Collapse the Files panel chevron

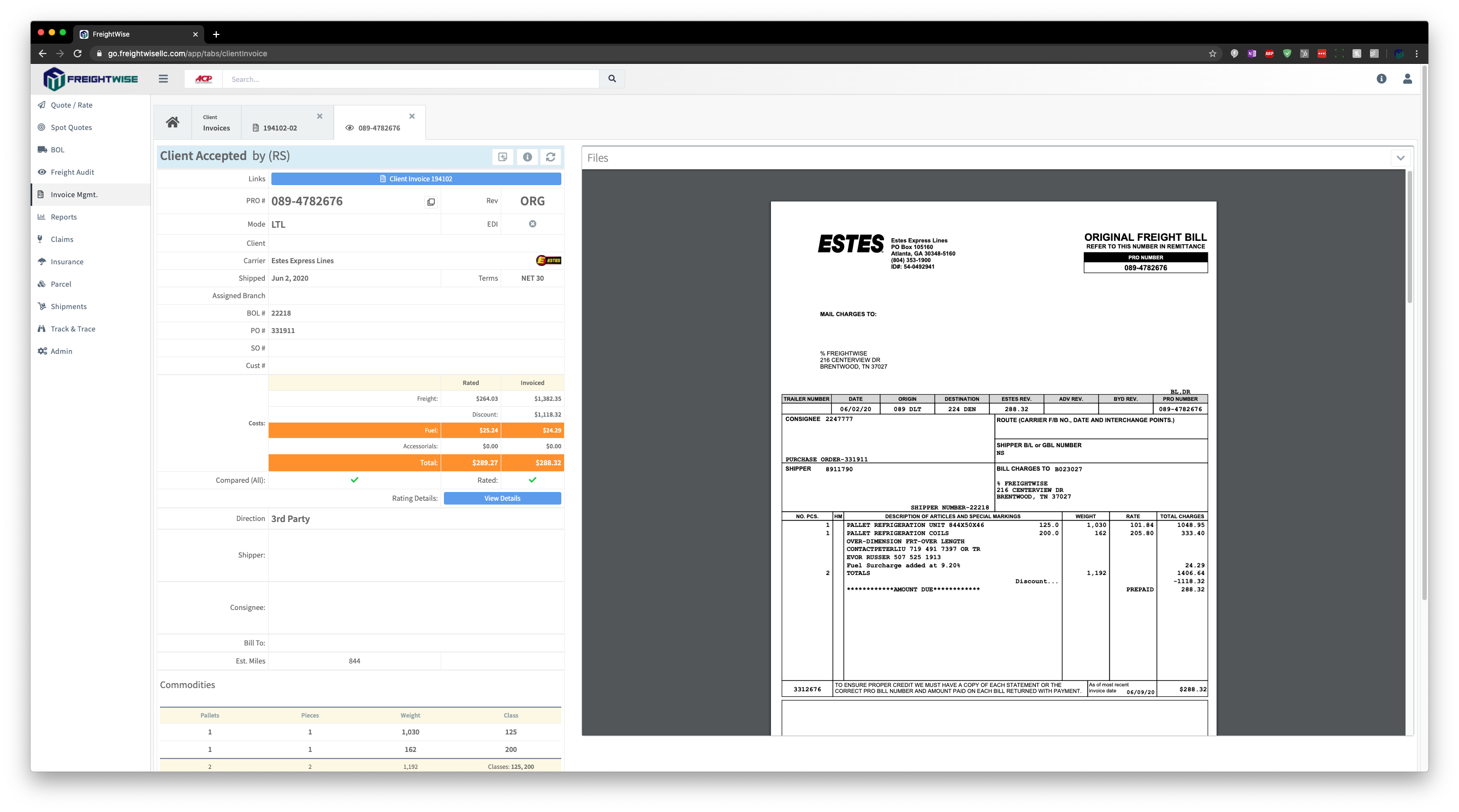(1401, 158)
